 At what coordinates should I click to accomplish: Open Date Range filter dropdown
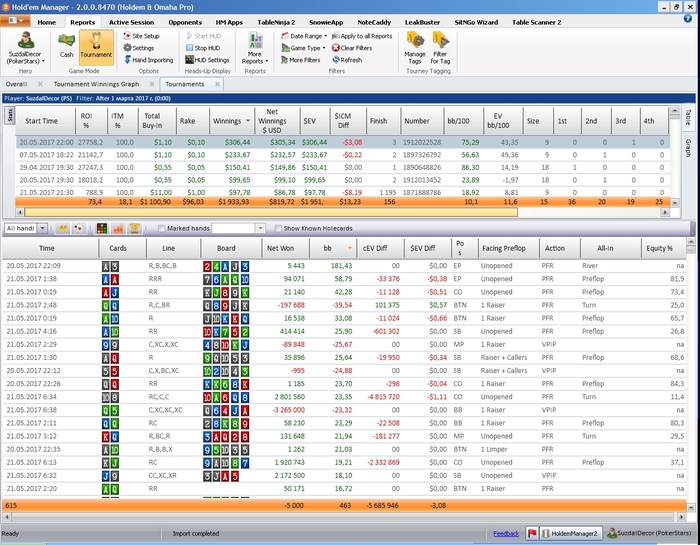[x=304, y=36]
